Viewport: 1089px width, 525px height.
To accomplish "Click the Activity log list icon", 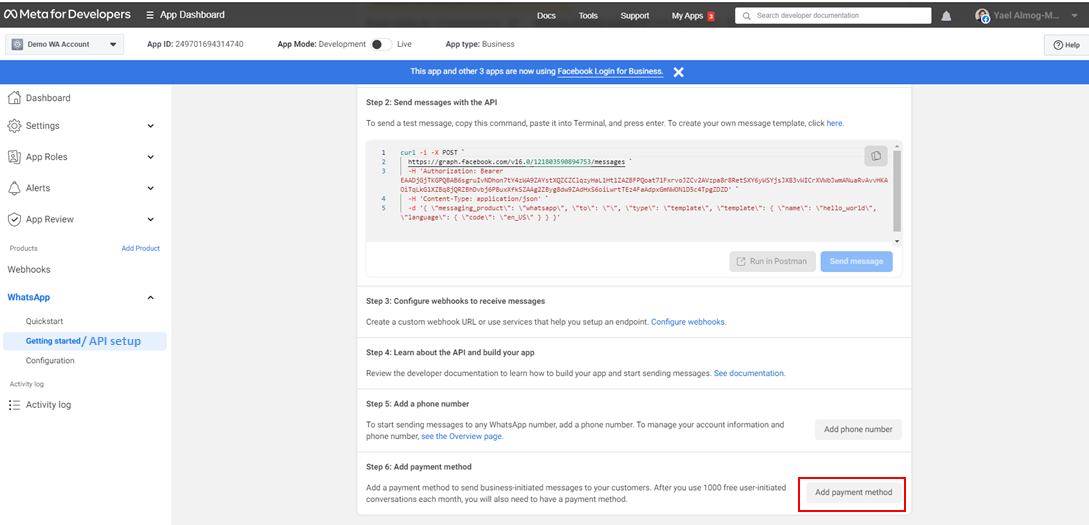I will pyautogui.click(x=14, y=405).
